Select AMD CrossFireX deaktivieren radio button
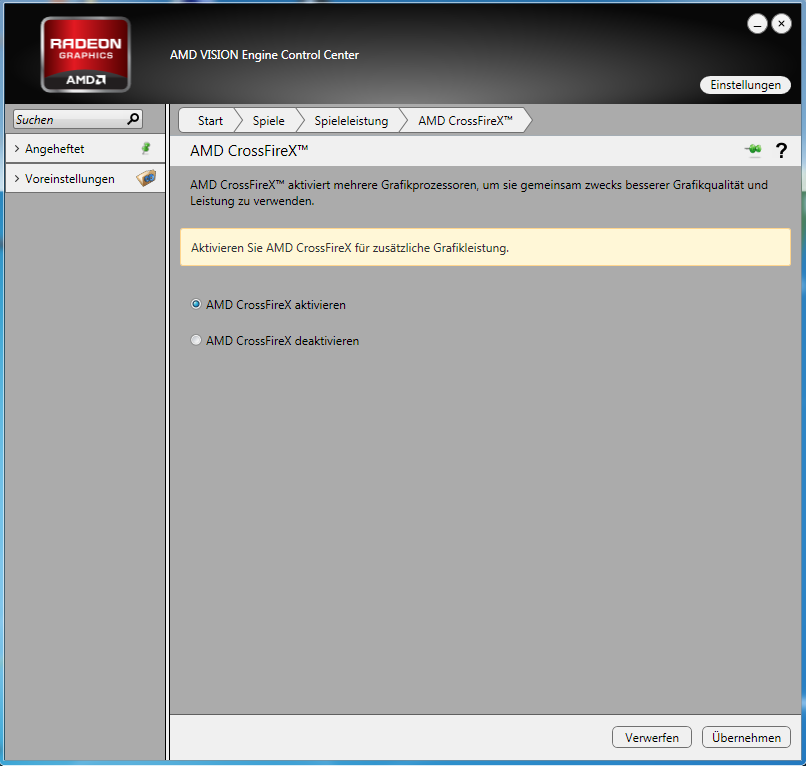Viewport: 806px width, 766px height. (196, 340)
